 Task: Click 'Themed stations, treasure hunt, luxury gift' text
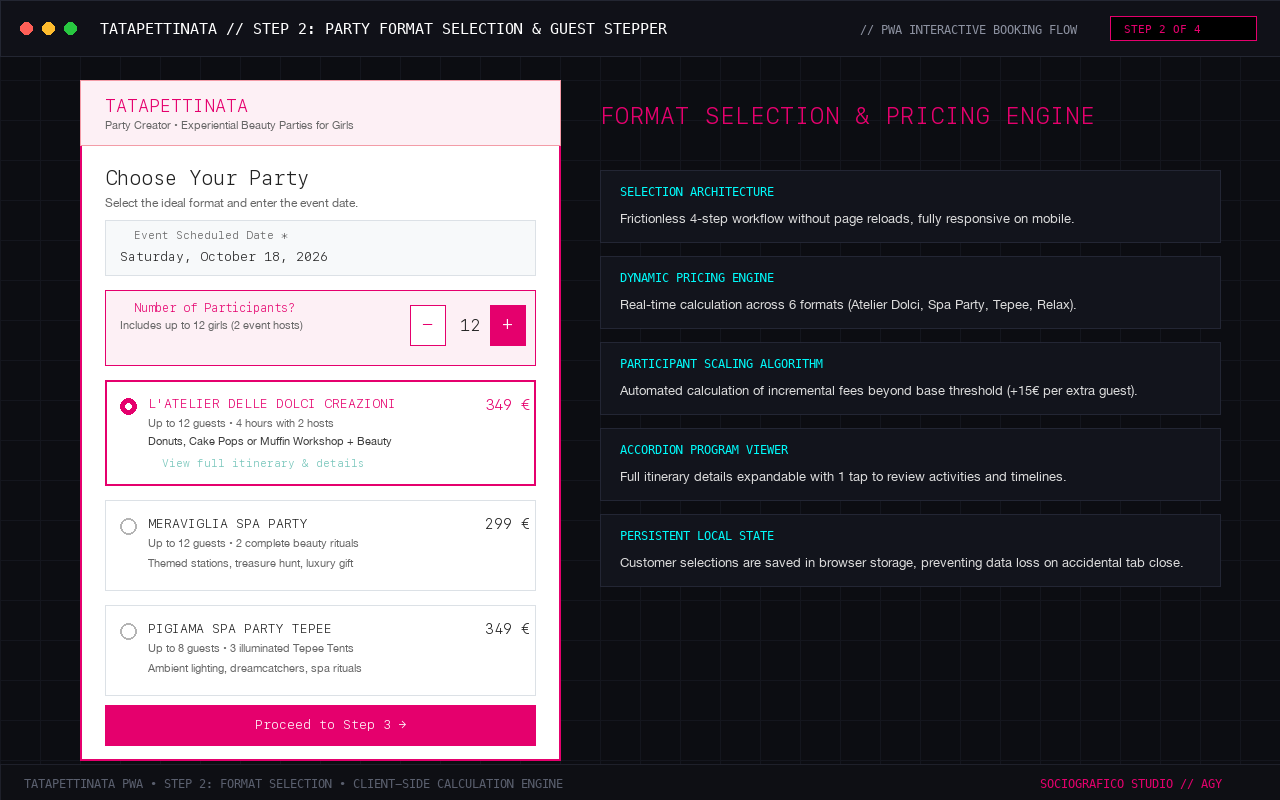pyautogui.click(x=251, y=563)
